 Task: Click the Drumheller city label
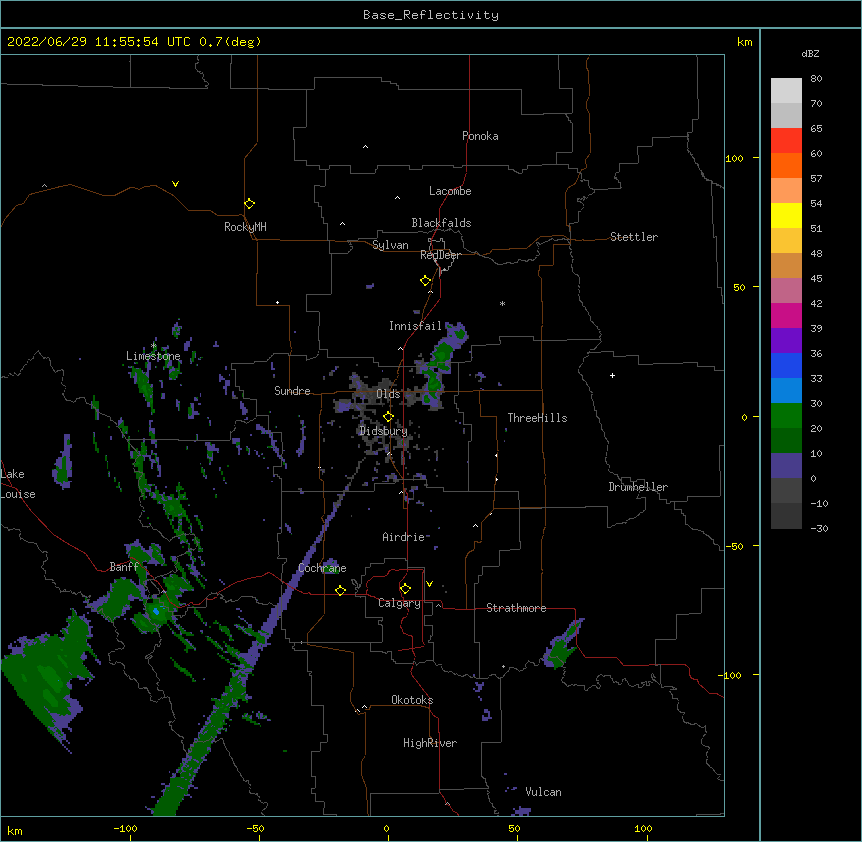(x=638, y=487)
